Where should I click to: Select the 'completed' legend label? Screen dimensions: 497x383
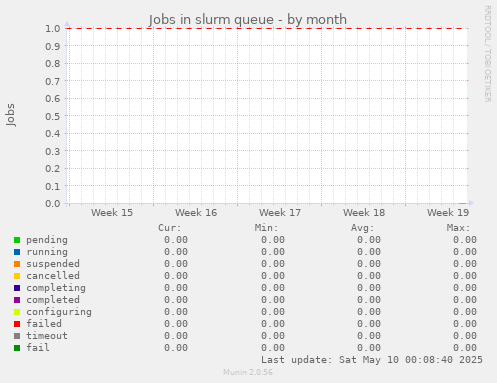point(53,300)
